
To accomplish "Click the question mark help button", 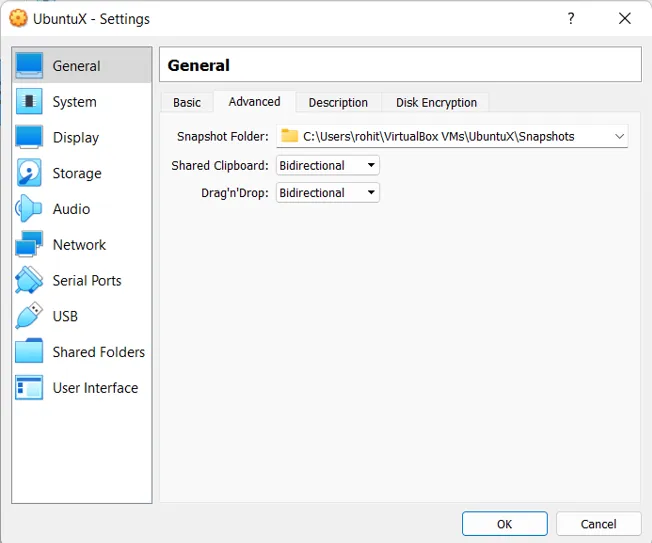I will click(571, 18).
